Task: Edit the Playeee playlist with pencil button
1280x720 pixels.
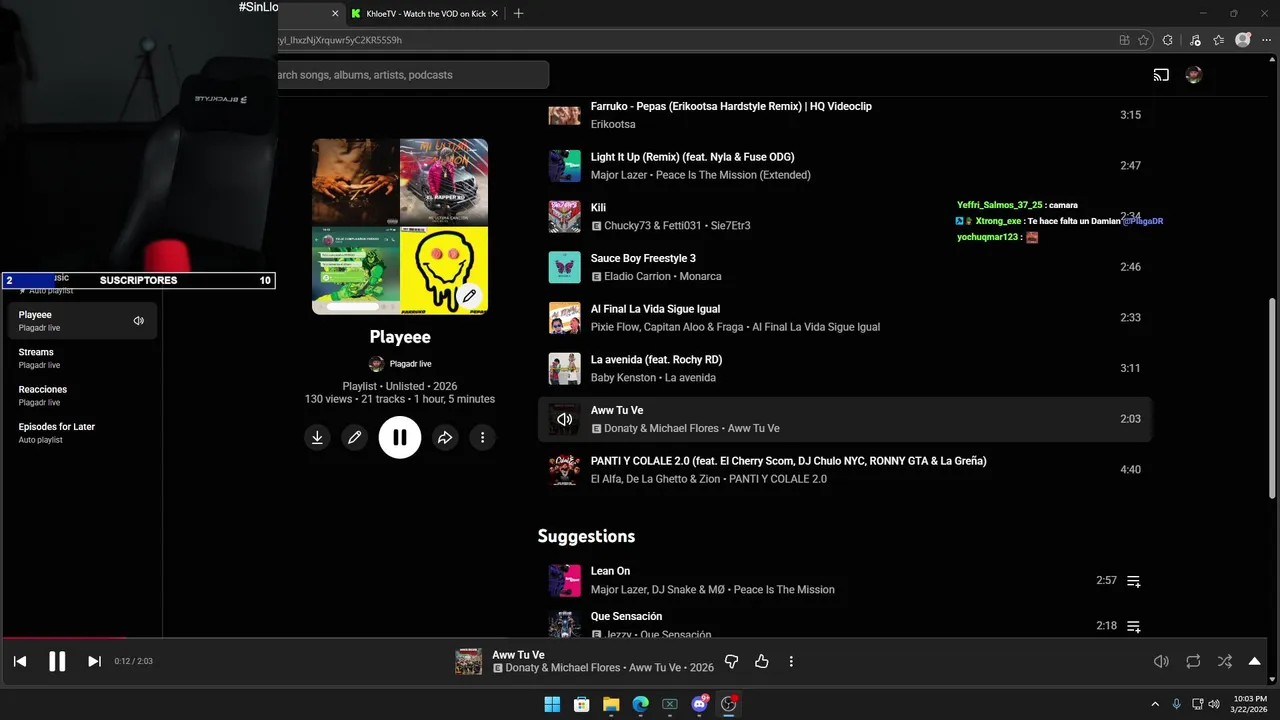Action: tap(354, 437)
